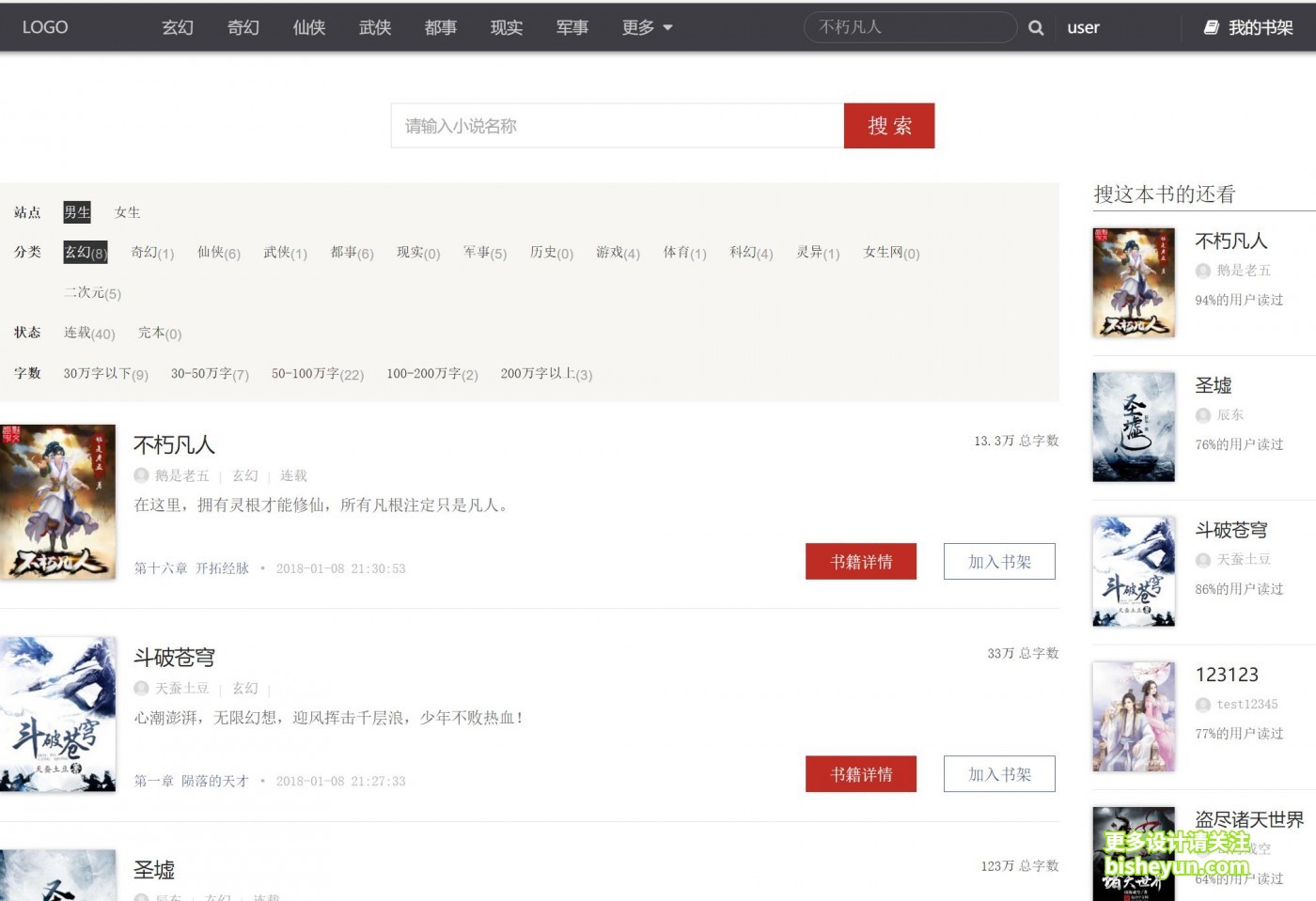The width and height of the screenshot is (1316, 901).
Task: Filter status by 连载(40)
Action: [89, 334]
